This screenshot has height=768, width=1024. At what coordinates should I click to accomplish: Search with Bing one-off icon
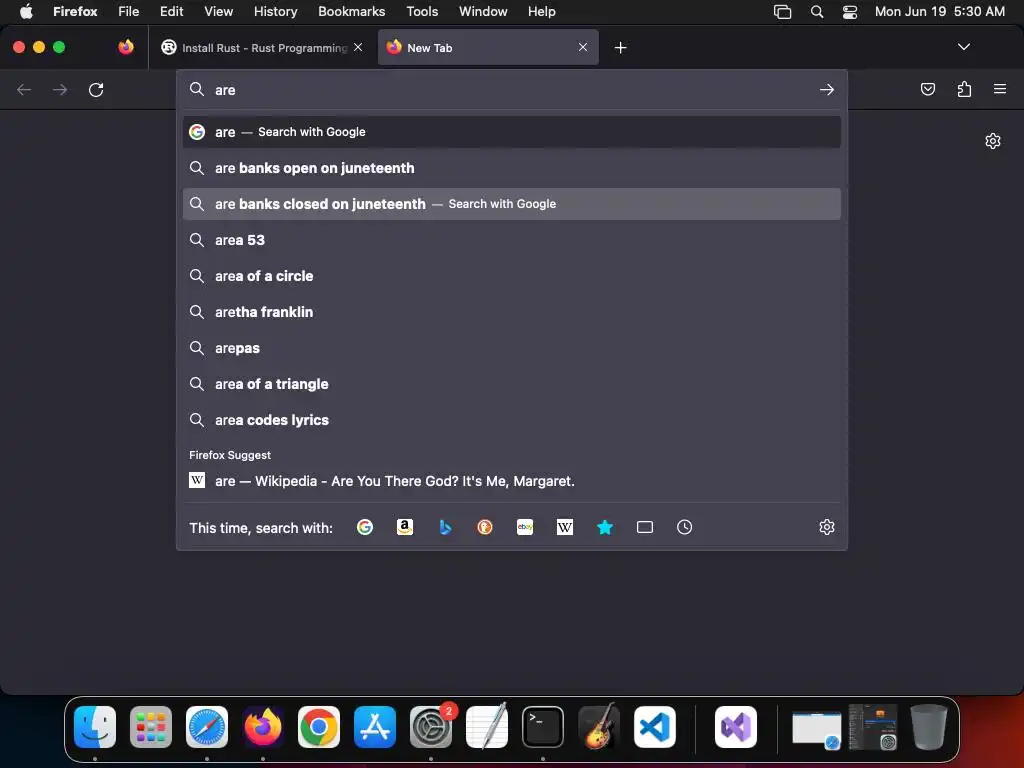pos(445,527)
